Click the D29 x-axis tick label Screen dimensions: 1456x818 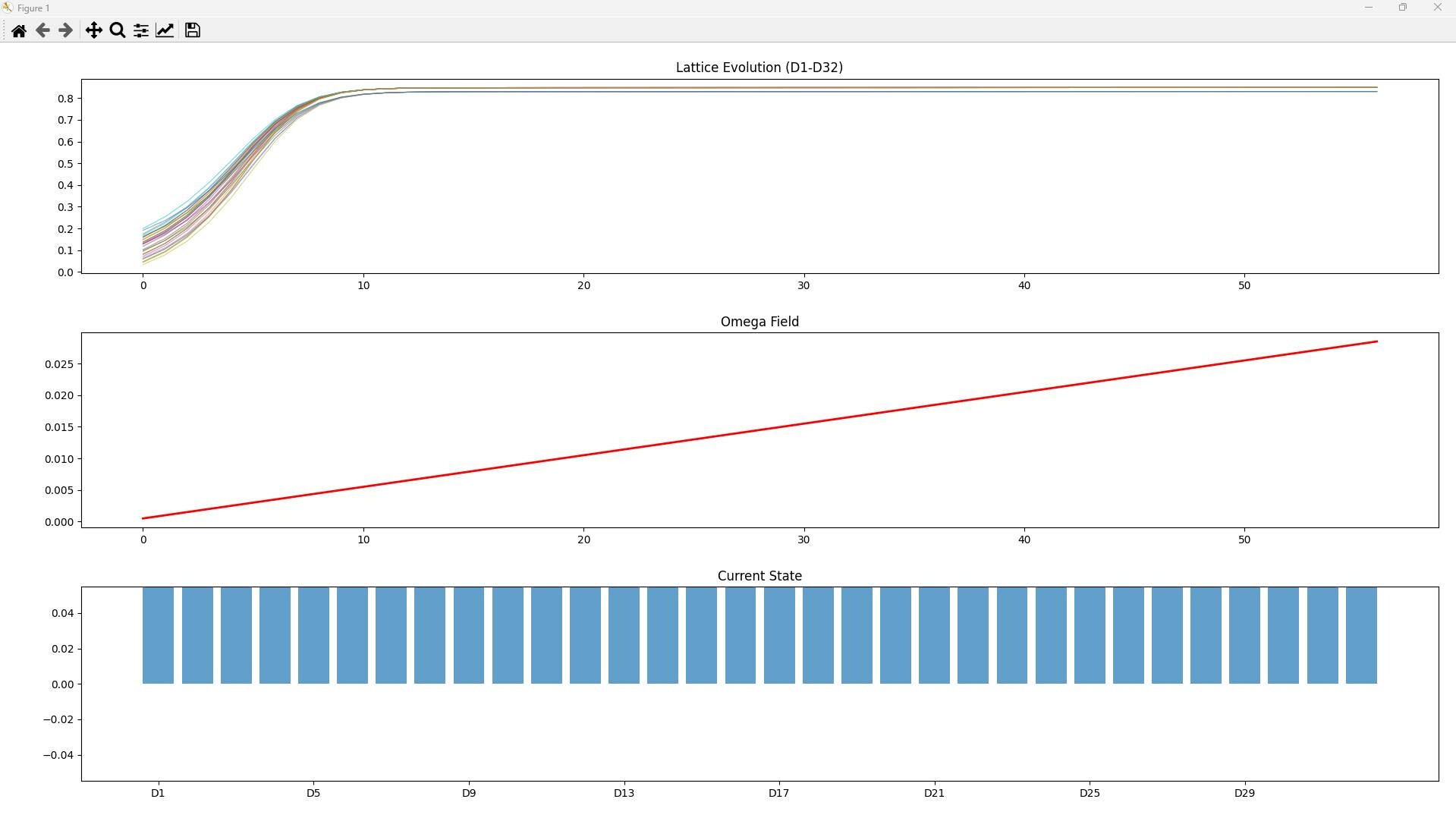pos(1244,793)
